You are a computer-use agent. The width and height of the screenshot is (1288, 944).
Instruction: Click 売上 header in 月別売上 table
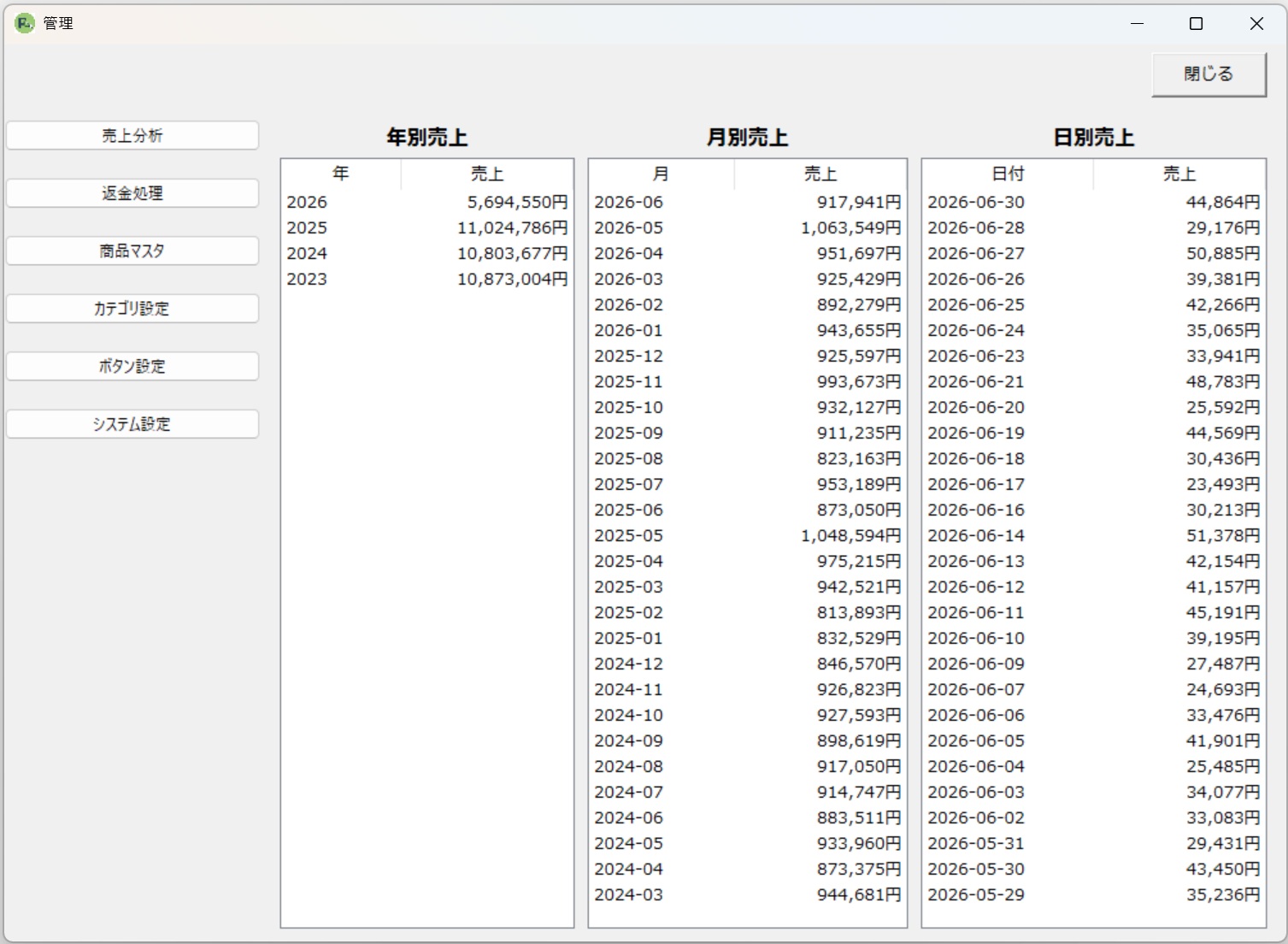coord(820,174)
